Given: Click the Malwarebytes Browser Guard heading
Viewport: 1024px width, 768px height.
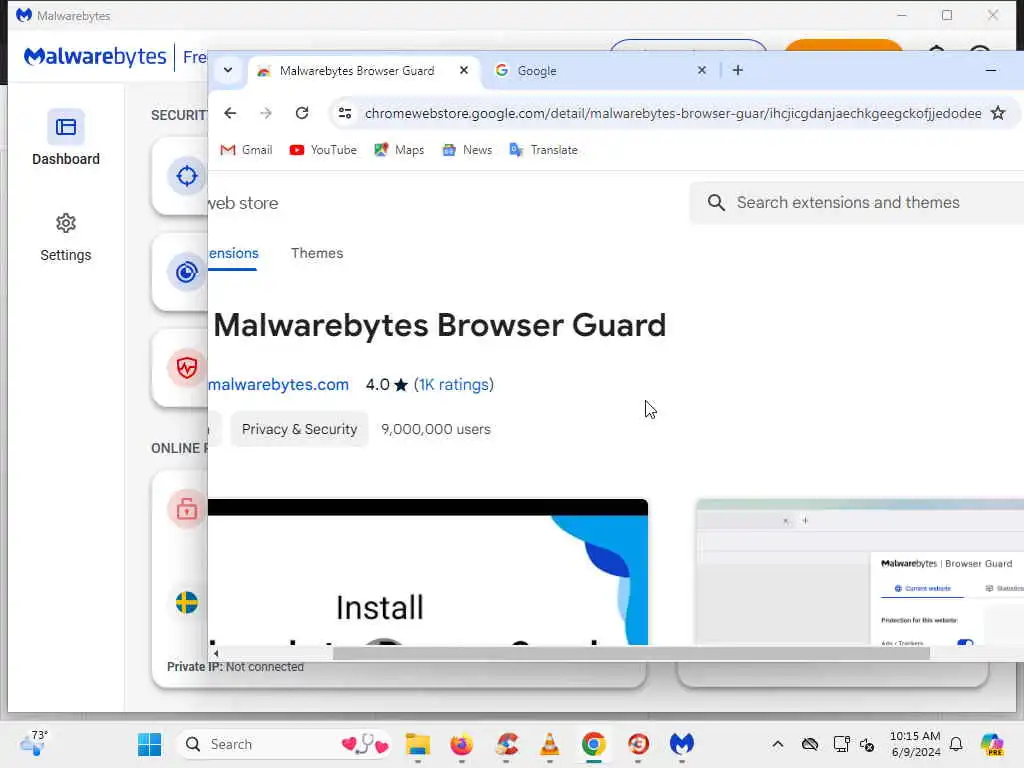Looking at the screenshot, I should 440,325.
